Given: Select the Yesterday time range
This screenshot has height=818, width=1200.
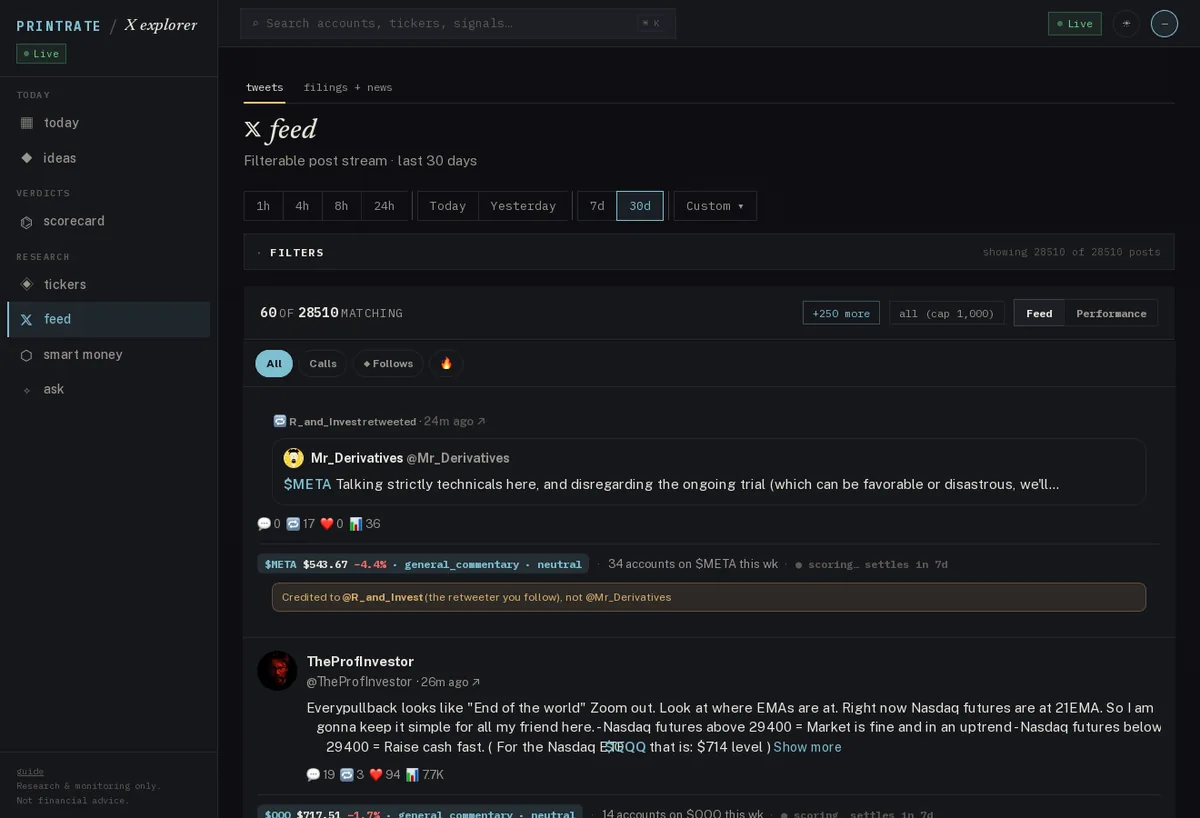Looking at the screenshot, I should (x=523, y=206).
